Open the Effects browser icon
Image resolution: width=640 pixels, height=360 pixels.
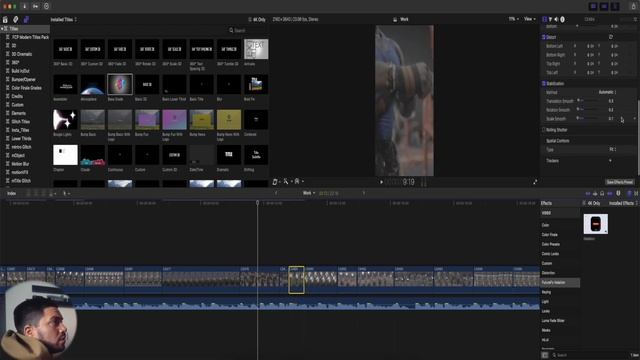[x=629, y=193]
